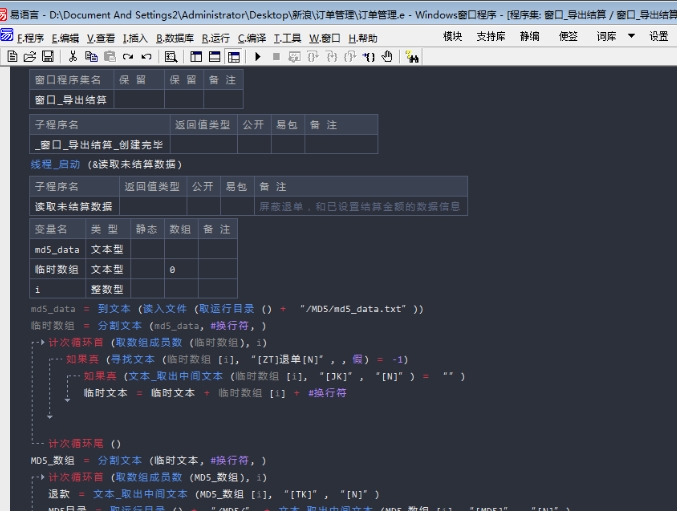Open the F.程序 menu

[30, 38]
